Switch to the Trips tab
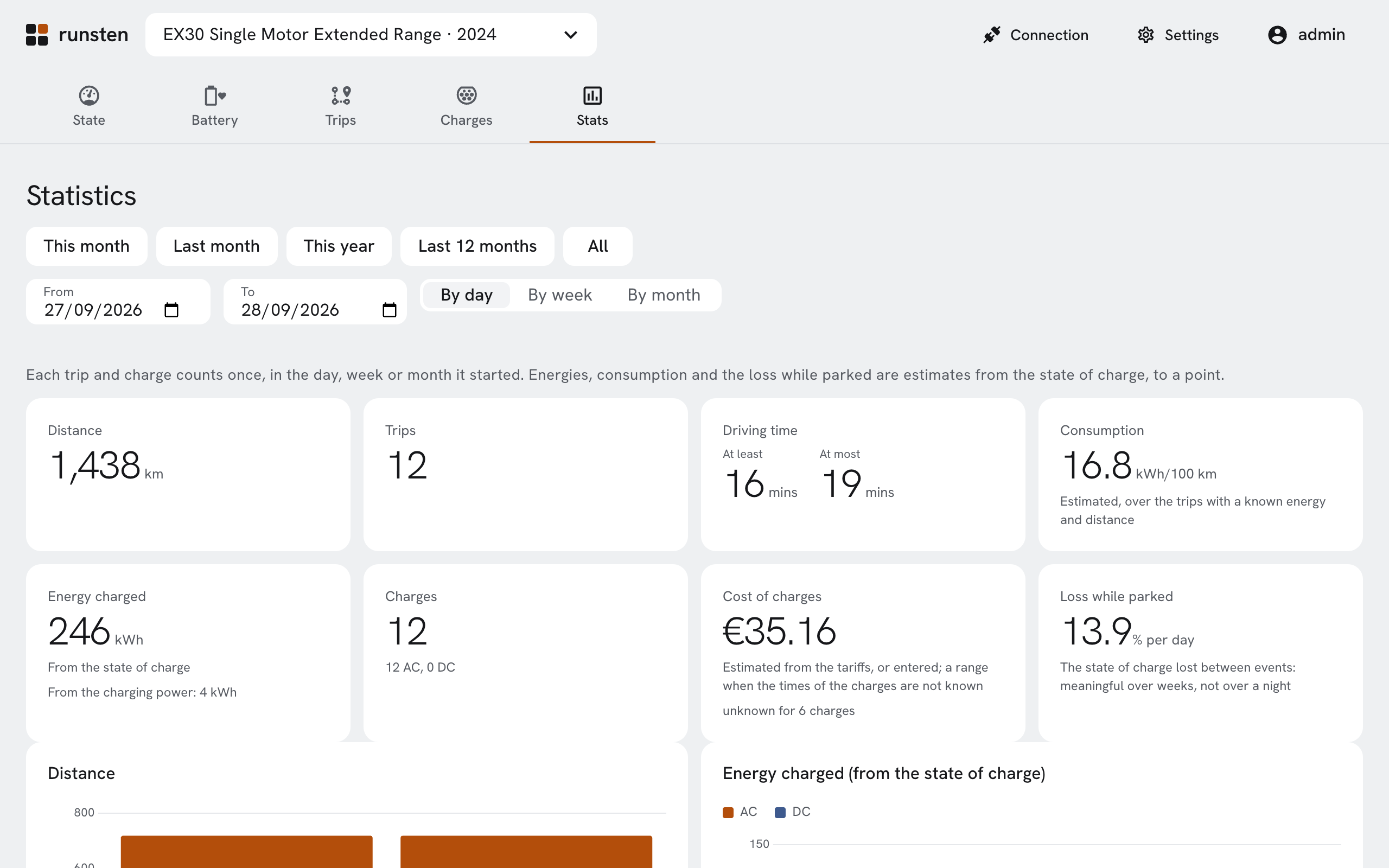This screenshot has height=868, width=1389. click(x=341, y=107)
